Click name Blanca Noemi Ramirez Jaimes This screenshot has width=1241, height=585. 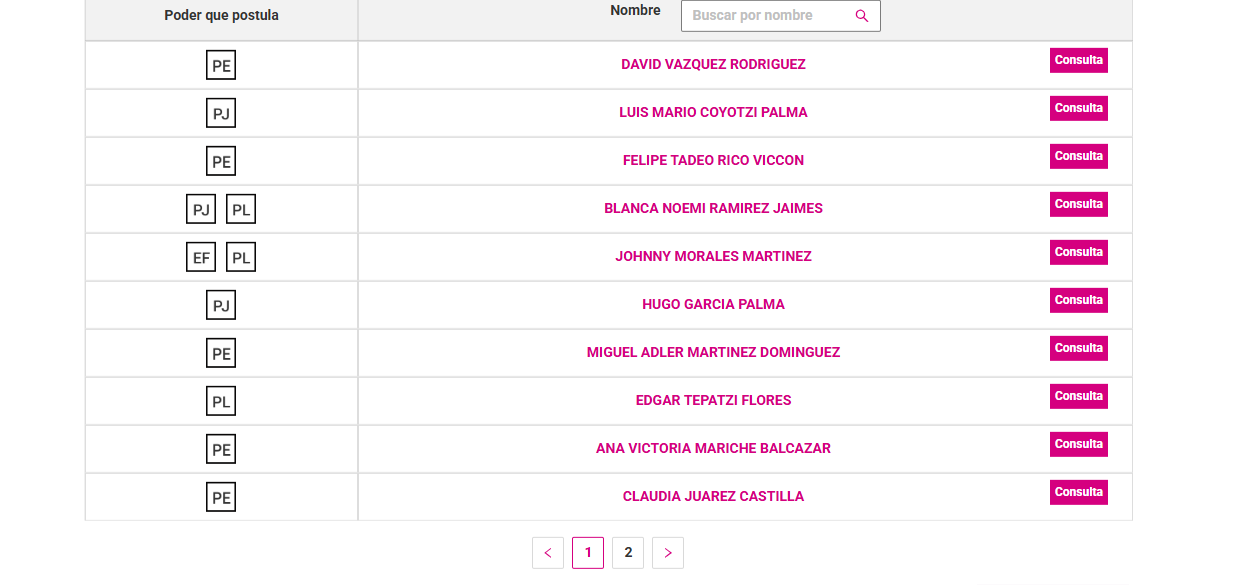coord(713,208)
